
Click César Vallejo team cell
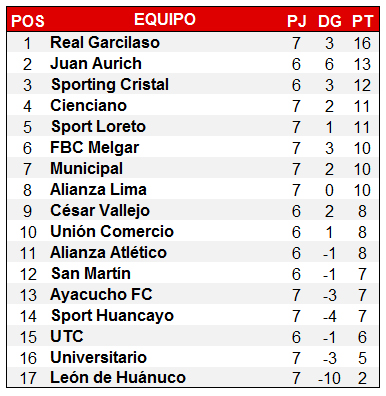tap(100, 211)
